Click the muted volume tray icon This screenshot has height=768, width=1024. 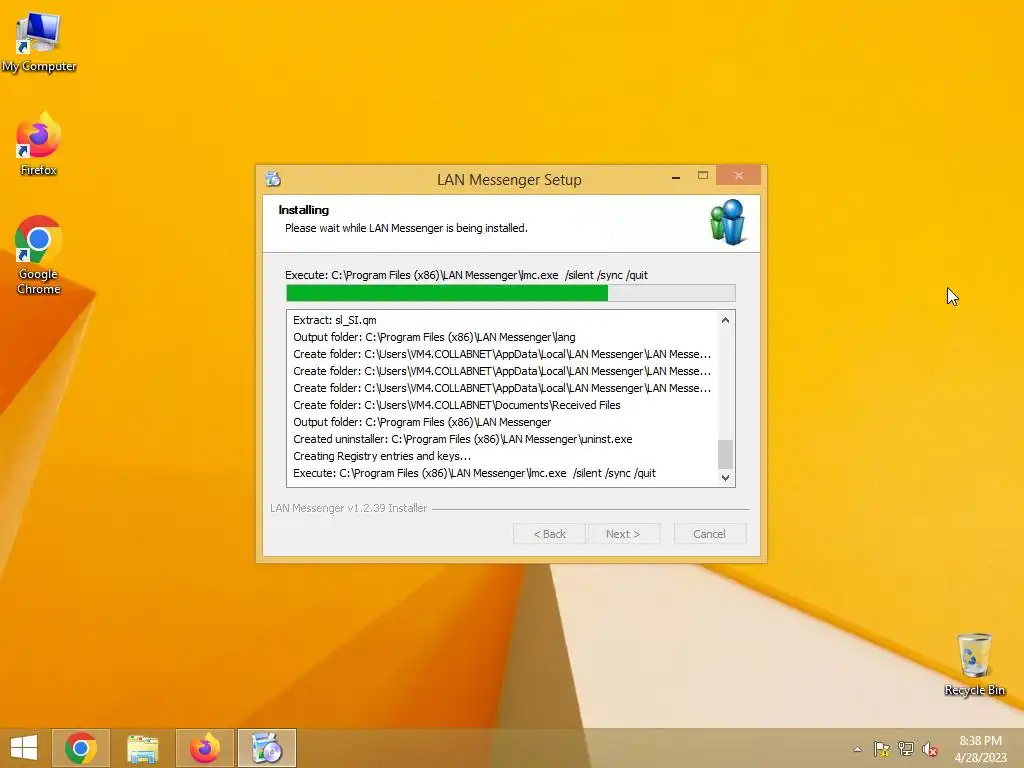pyautogui.click(x=929, y=749)
